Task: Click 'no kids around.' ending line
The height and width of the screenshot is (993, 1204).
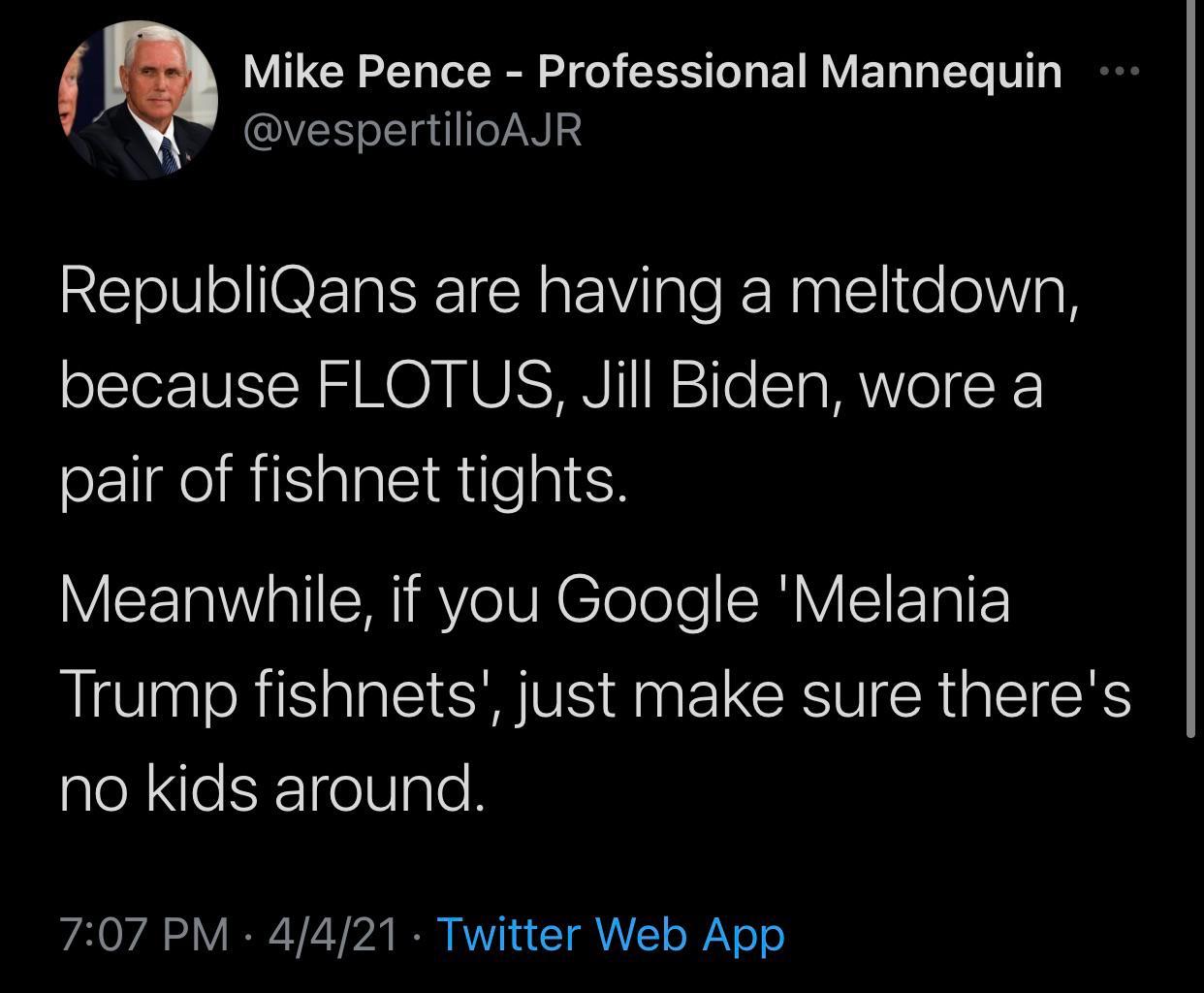Action: coord(270,789)
